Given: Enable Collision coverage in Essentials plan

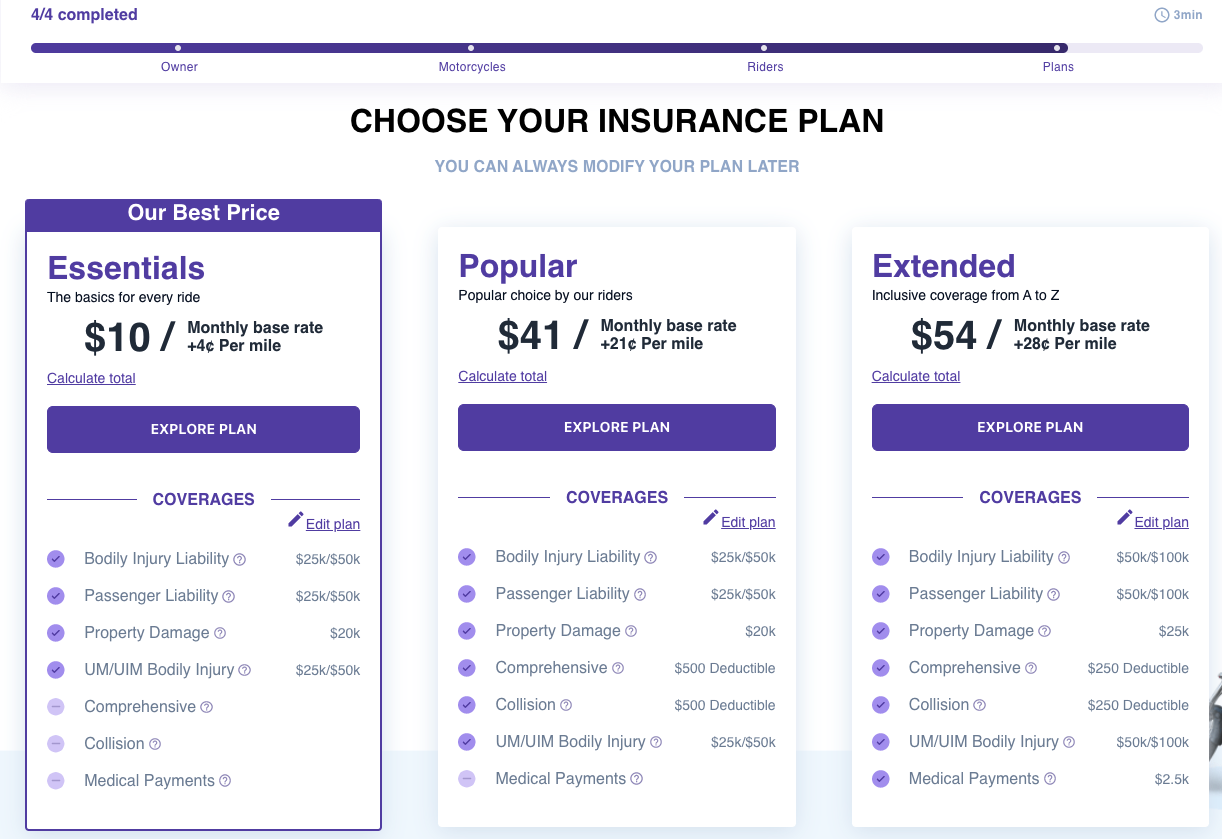Looking at the screenshot, I should coord(56,744).
